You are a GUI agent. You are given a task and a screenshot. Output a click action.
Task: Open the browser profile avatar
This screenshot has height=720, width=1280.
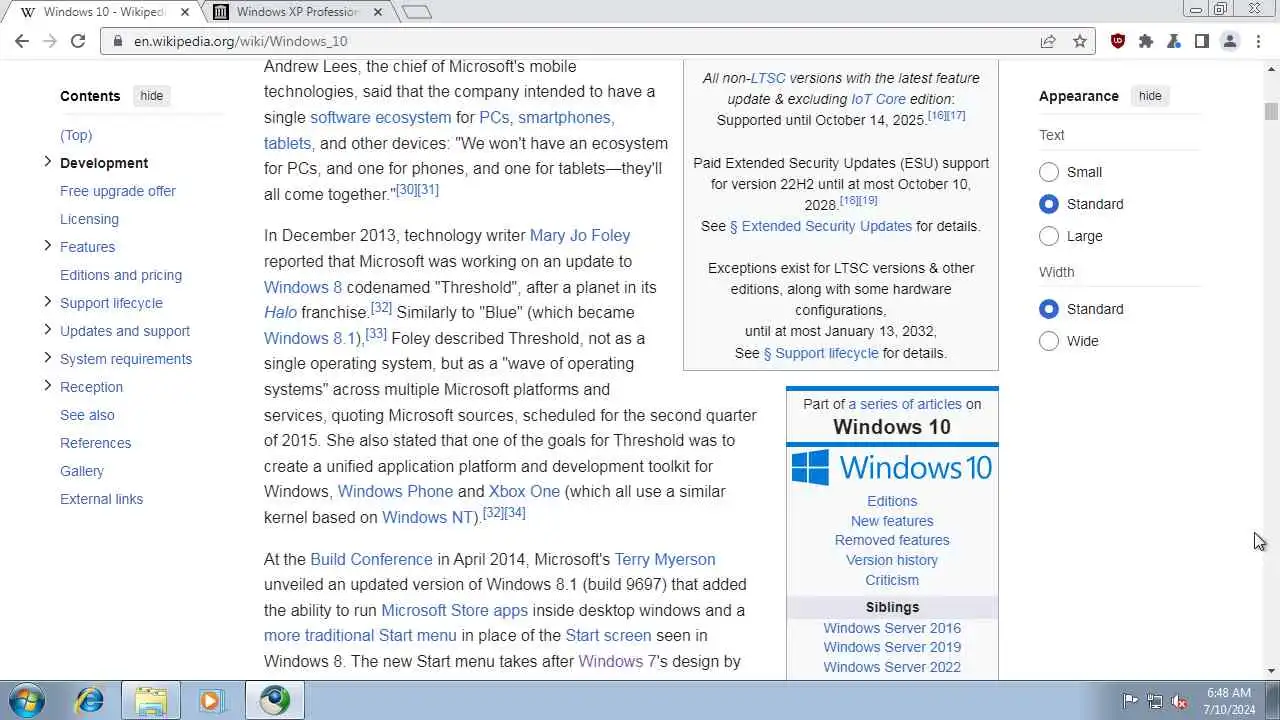[1230, 41]
